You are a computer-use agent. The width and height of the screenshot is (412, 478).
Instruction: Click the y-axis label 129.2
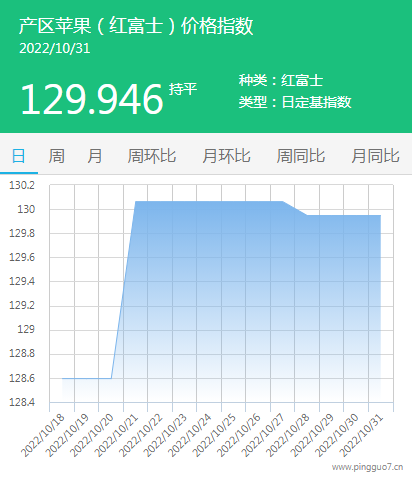[22, 305]
